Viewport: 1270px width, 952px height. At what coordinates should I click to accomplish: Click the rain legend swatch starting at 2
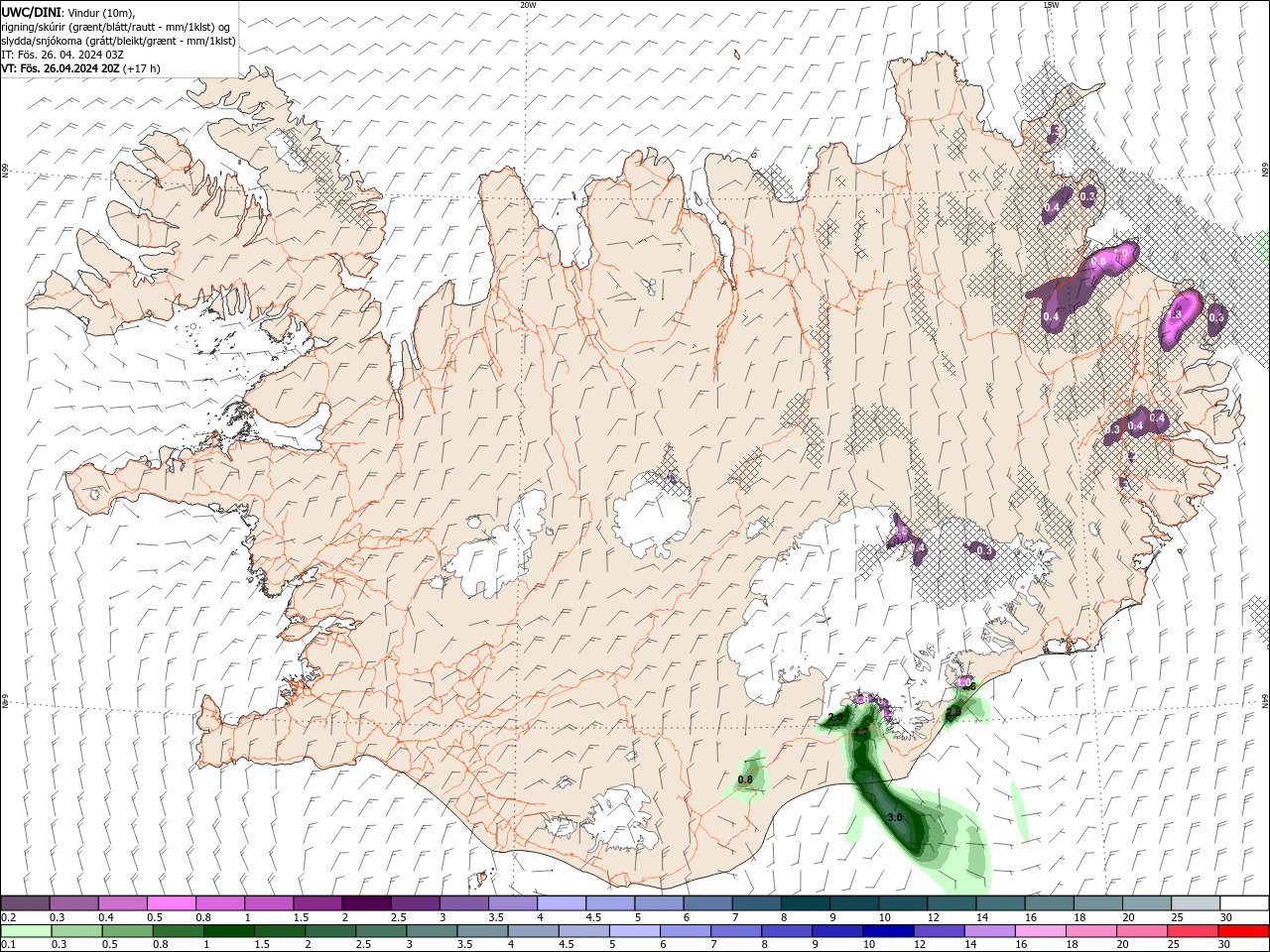click(329, 931)
